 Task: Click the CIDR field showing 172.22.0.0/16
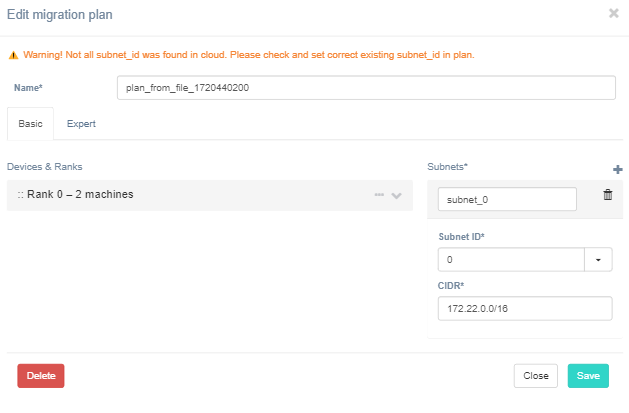pyautogui.click(x=524, y=309)
